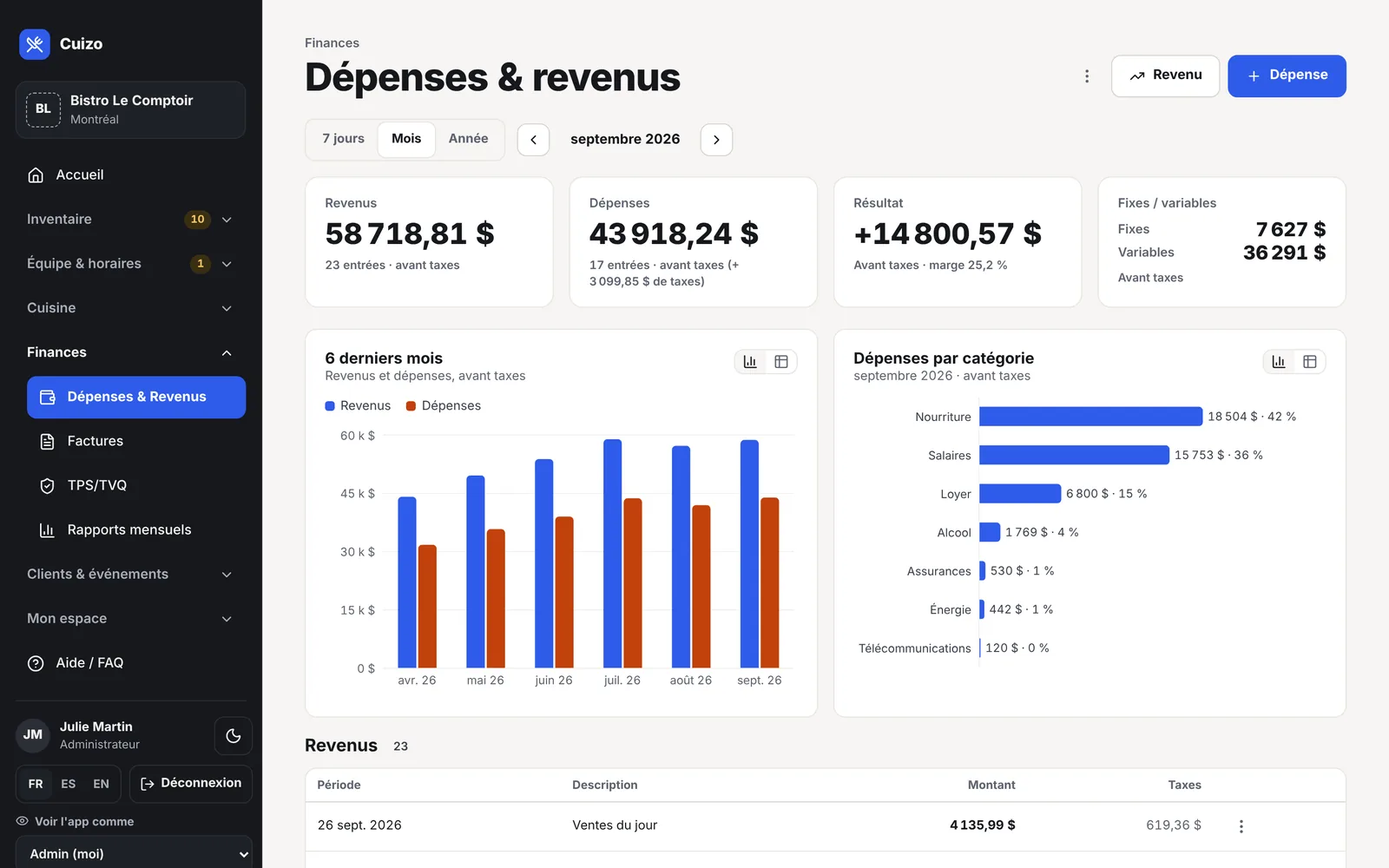Open page options with the three-dot icon
The height and width of the screenshot is (868, 1389).
[1086, 76]
